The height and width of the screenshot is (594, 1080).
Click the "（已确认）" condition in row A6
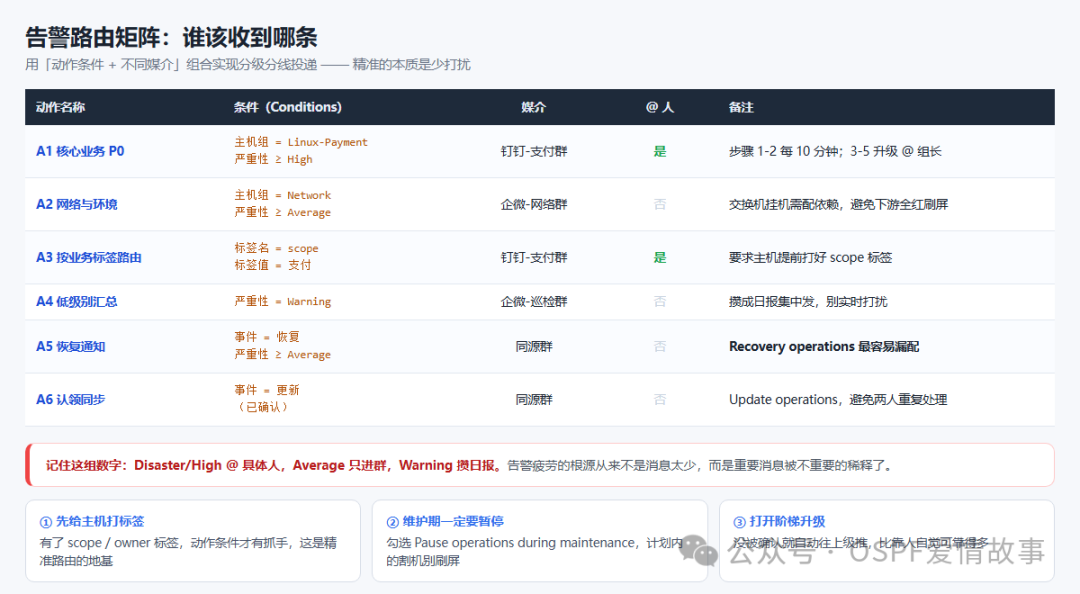click(262, 407)
